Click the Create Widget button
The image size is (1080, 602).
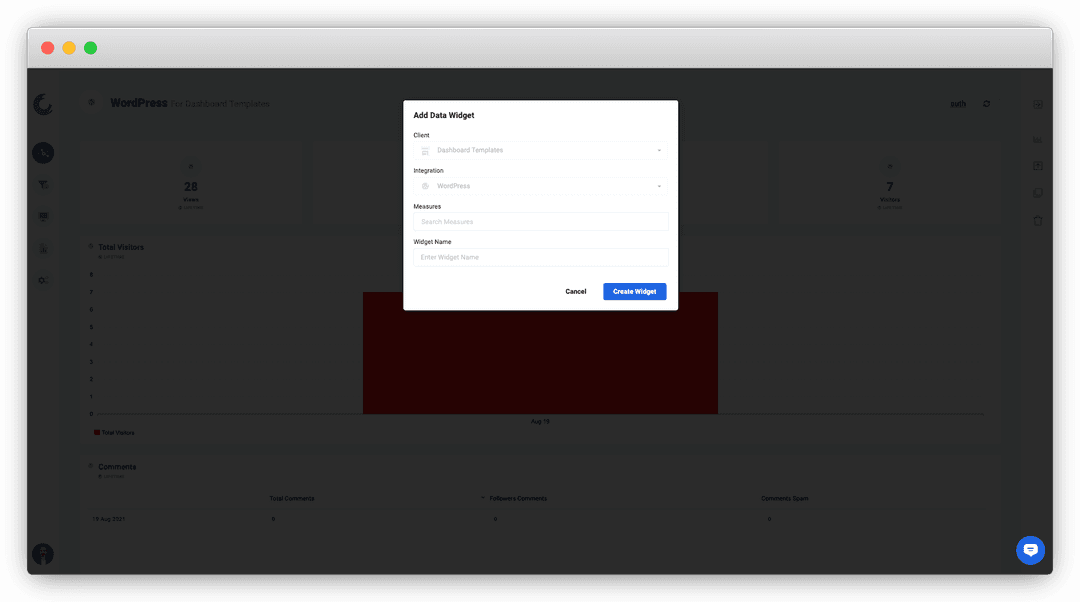(x=634, y=291)
